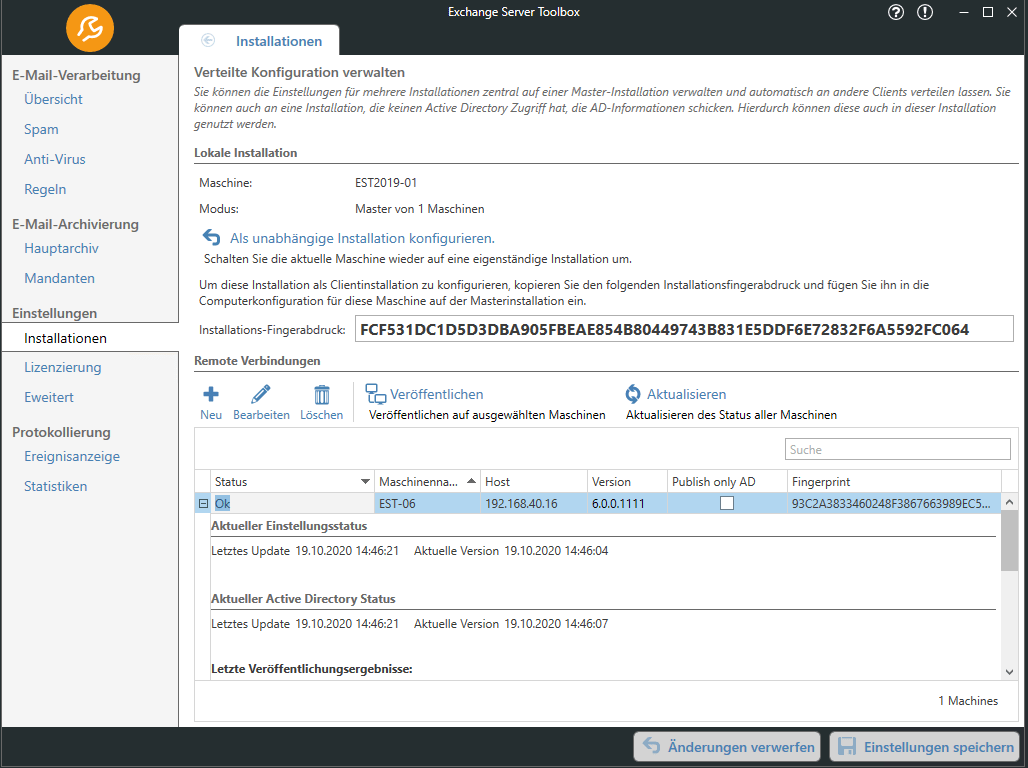Viewport: 1028px width, 768px height.
Task: Click 'Als unabhängige Installation konfigurieren' link
Action: pos(362,238)
